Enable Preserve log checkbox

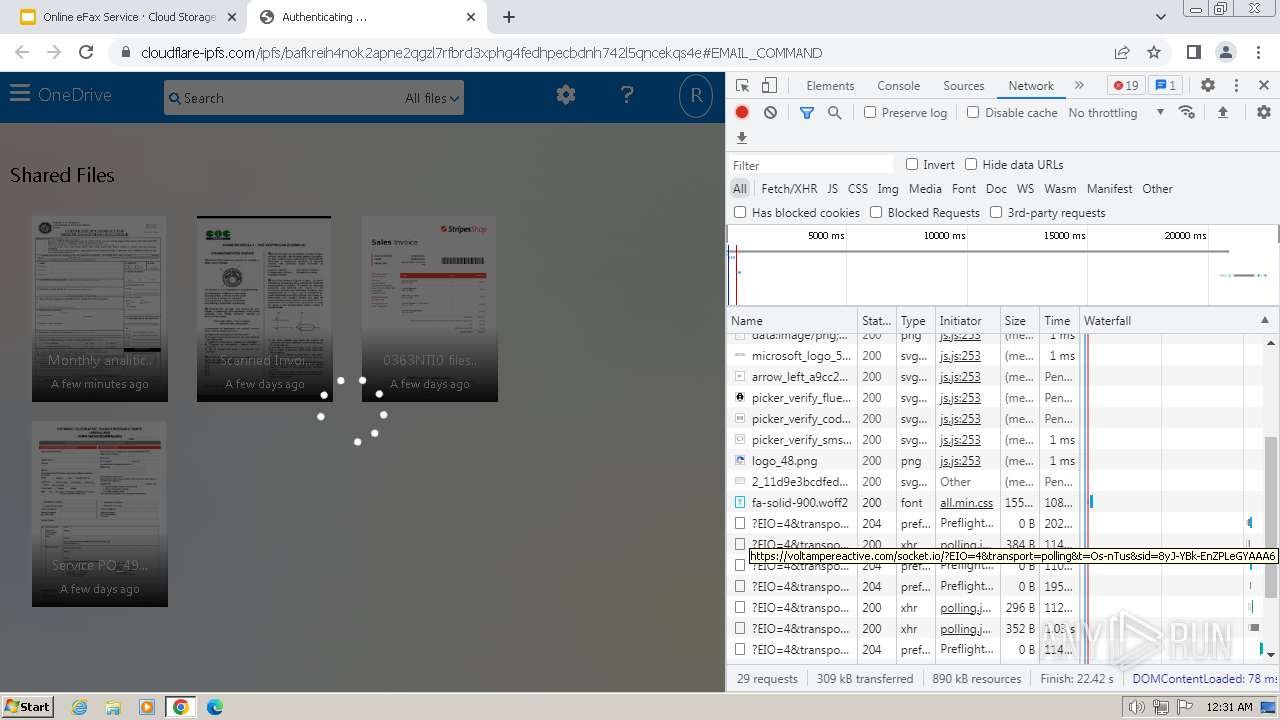[870, 113]
